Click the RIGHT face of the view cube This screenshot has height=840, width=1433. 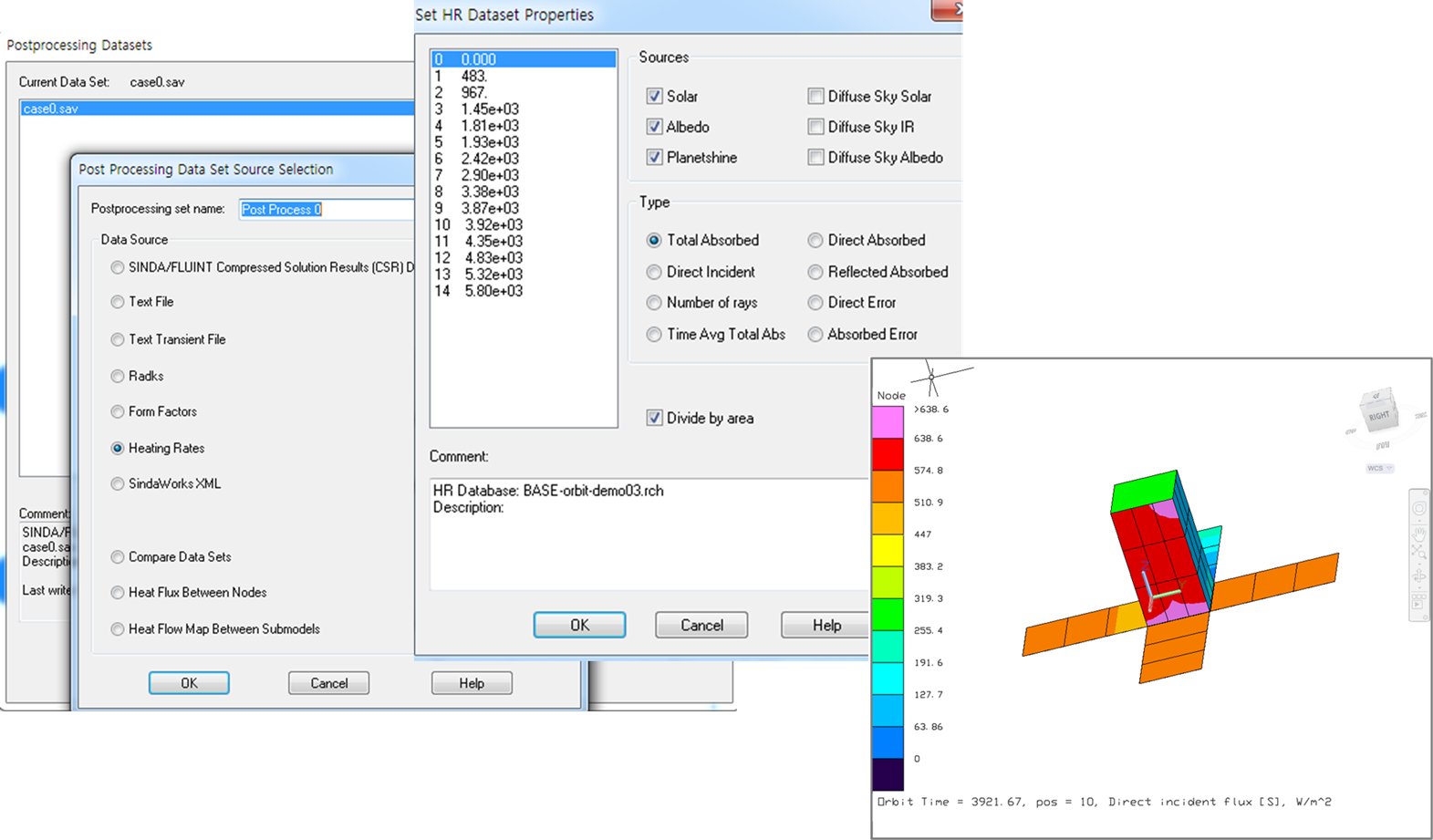[x=1377, y=415]
